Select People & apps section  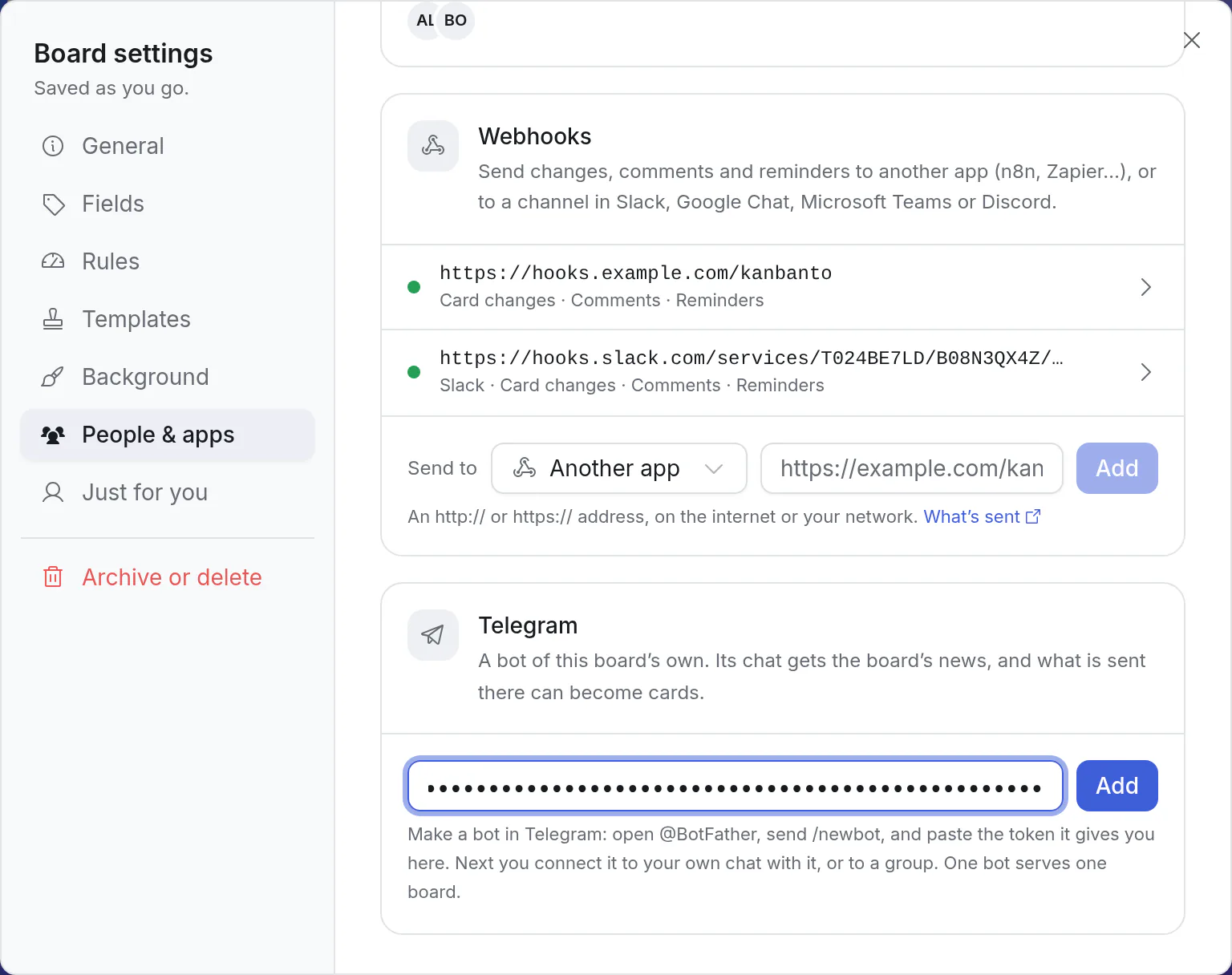pyautogui.click(x=167, y=435)
